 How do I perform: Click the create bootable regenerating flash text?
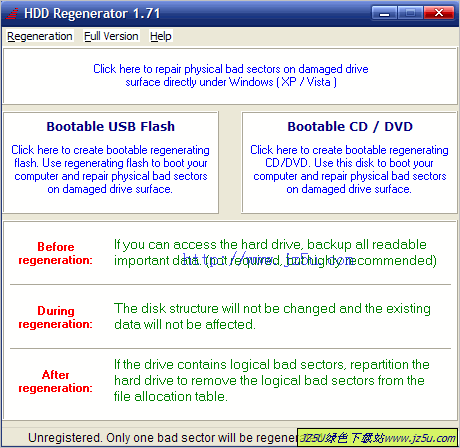click(x=111, y=169)
